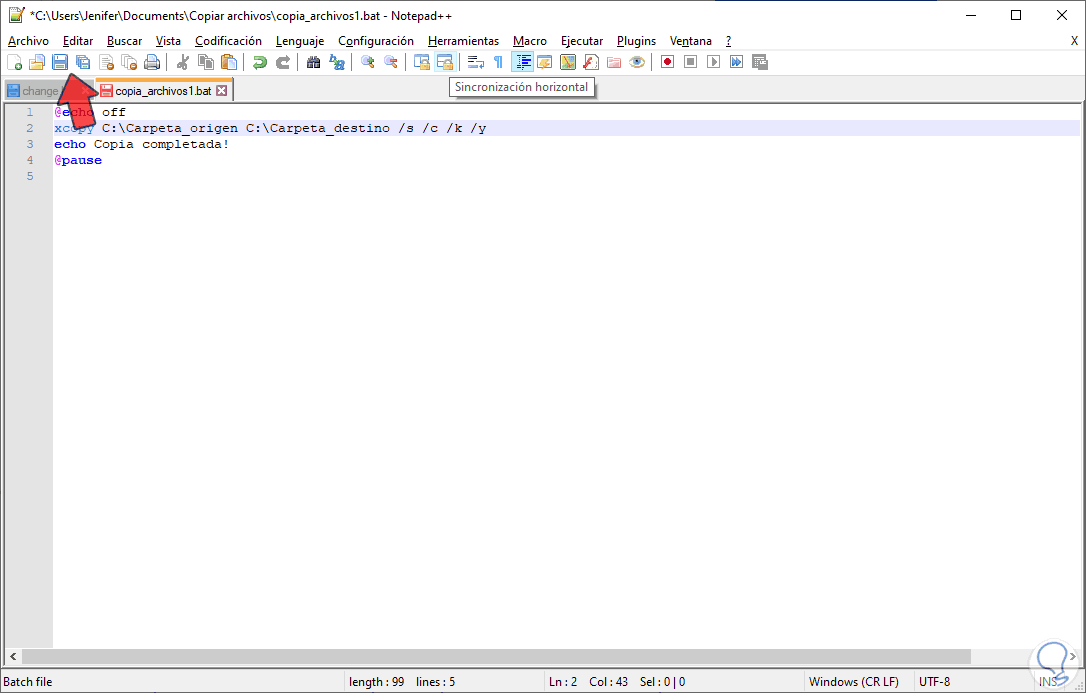Viewport: 1086px width, 693px height.
Task: Open the Herramientas menu
Action: [x=463, y=41]
